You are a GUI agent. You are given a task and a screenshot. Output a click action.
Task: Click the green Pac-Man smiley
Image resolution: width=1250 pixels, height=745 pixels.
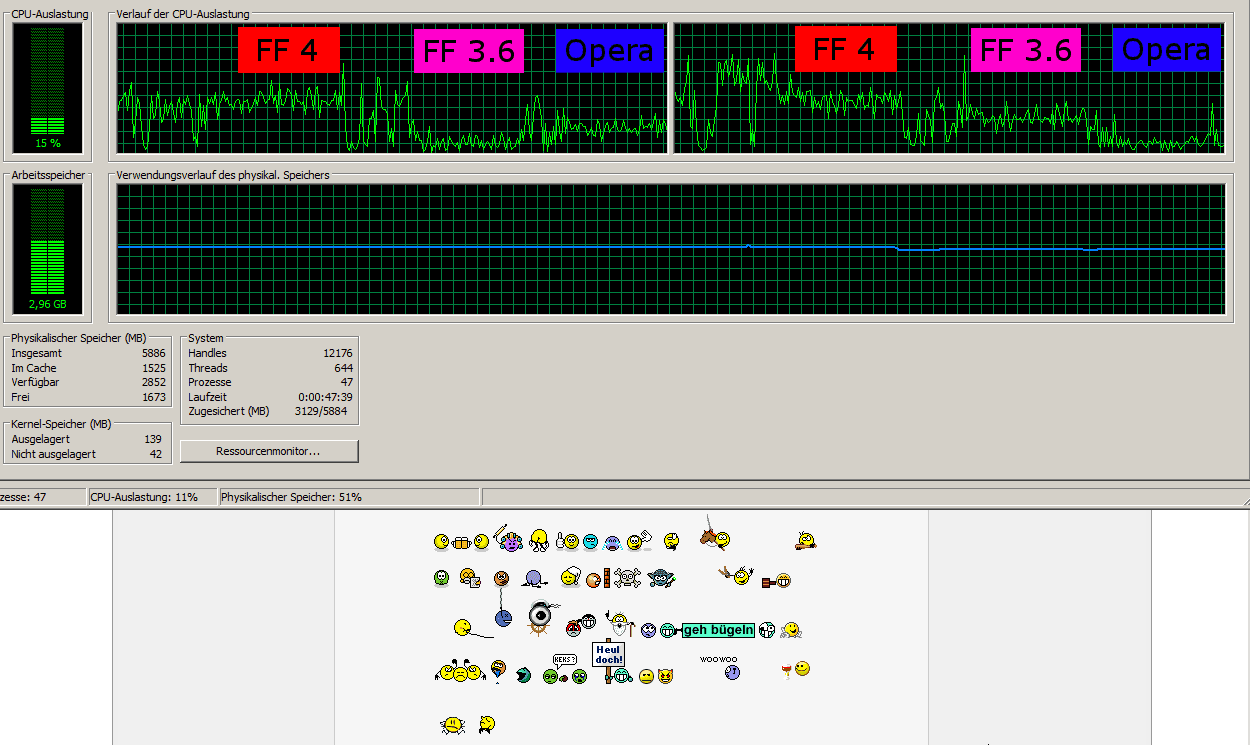(523, 675)
